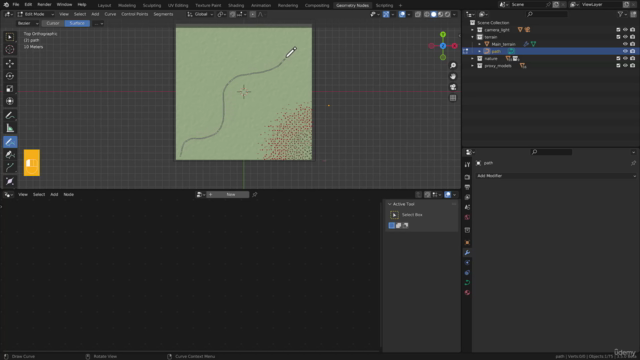The width and height of the screenshot is (640, 360).
Task: Switch orthographic/perspective grid icon
Action: [x=453, y=98]
